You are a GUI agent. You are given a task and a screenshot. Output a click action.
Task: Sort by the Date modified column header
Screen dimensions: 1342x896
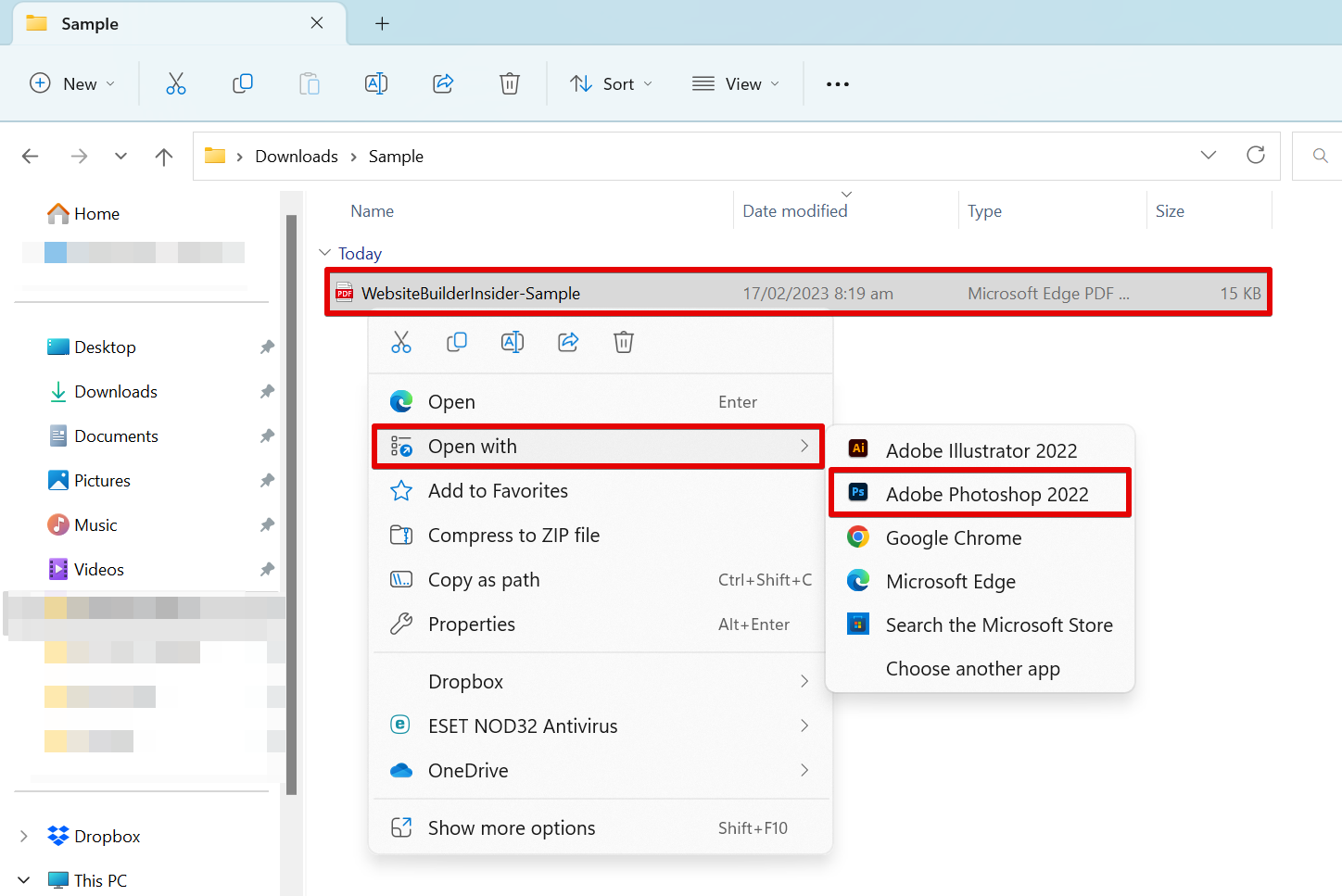coord(795,211)
